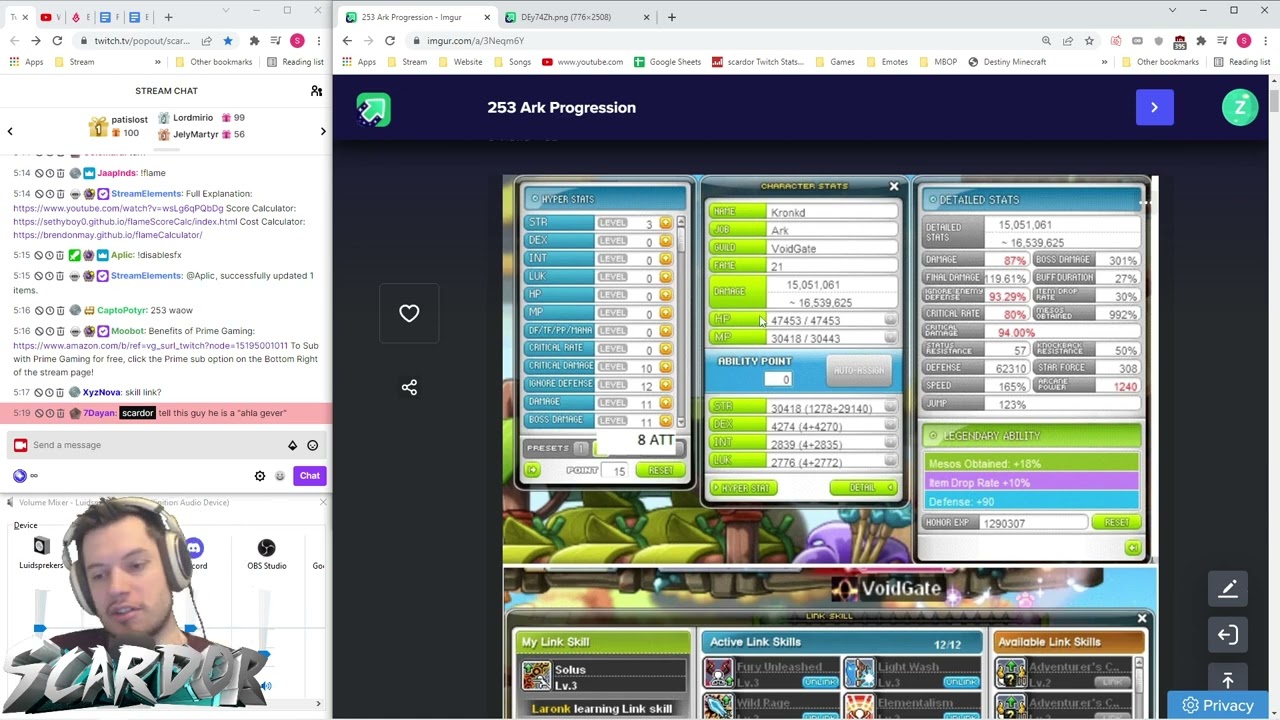This screenshot has width=1280, height=720.
Task: Switch to the DEy74Zh.png tab
Action: click(x=577, y=17)
